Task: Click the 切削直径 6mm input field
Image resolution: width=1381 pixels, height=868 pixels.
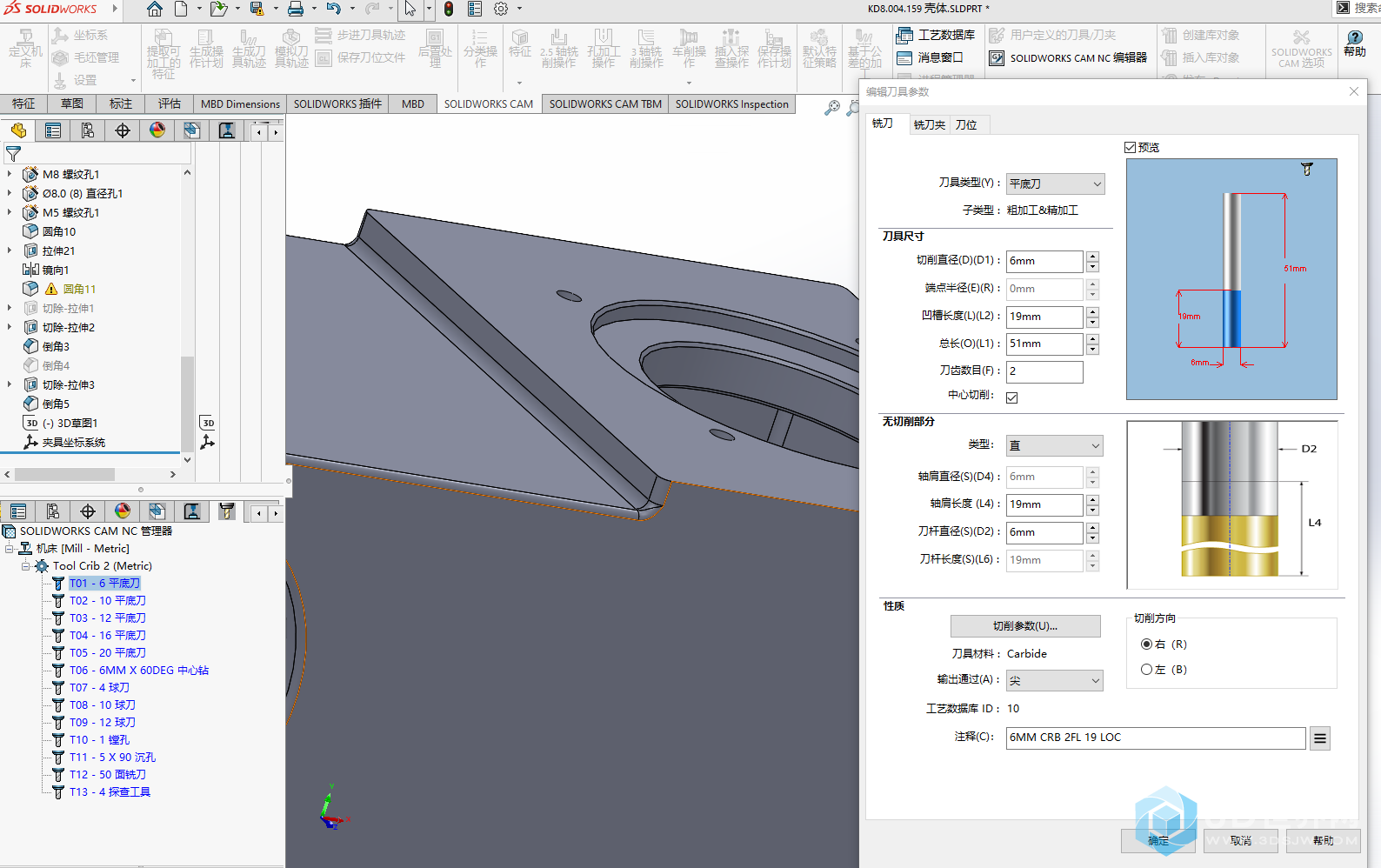Action: coord(1044,261)
